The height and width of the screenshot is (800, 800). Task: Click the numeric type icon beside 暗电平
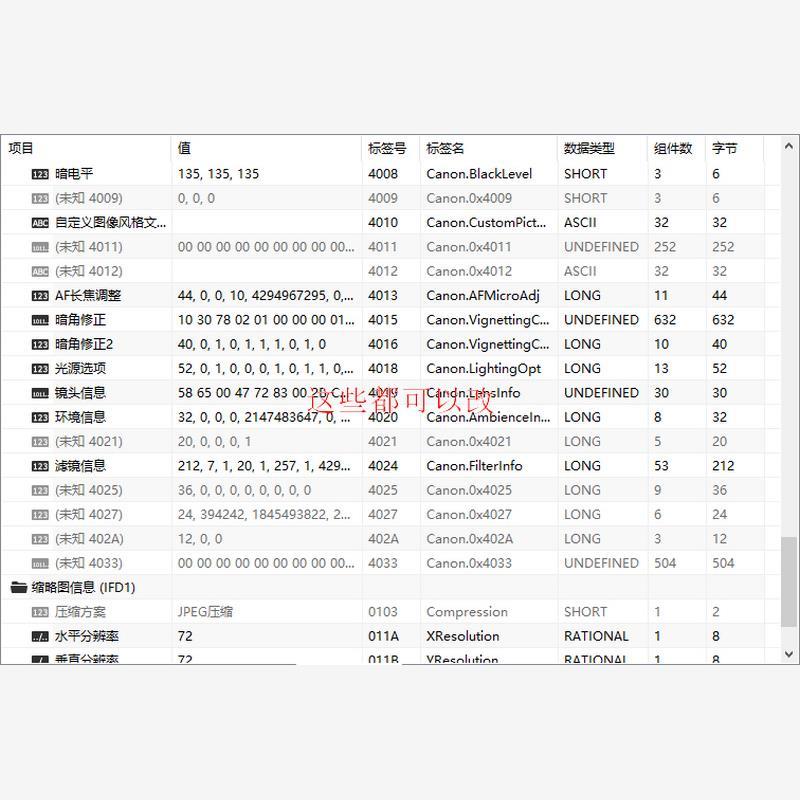click(40, 174)
